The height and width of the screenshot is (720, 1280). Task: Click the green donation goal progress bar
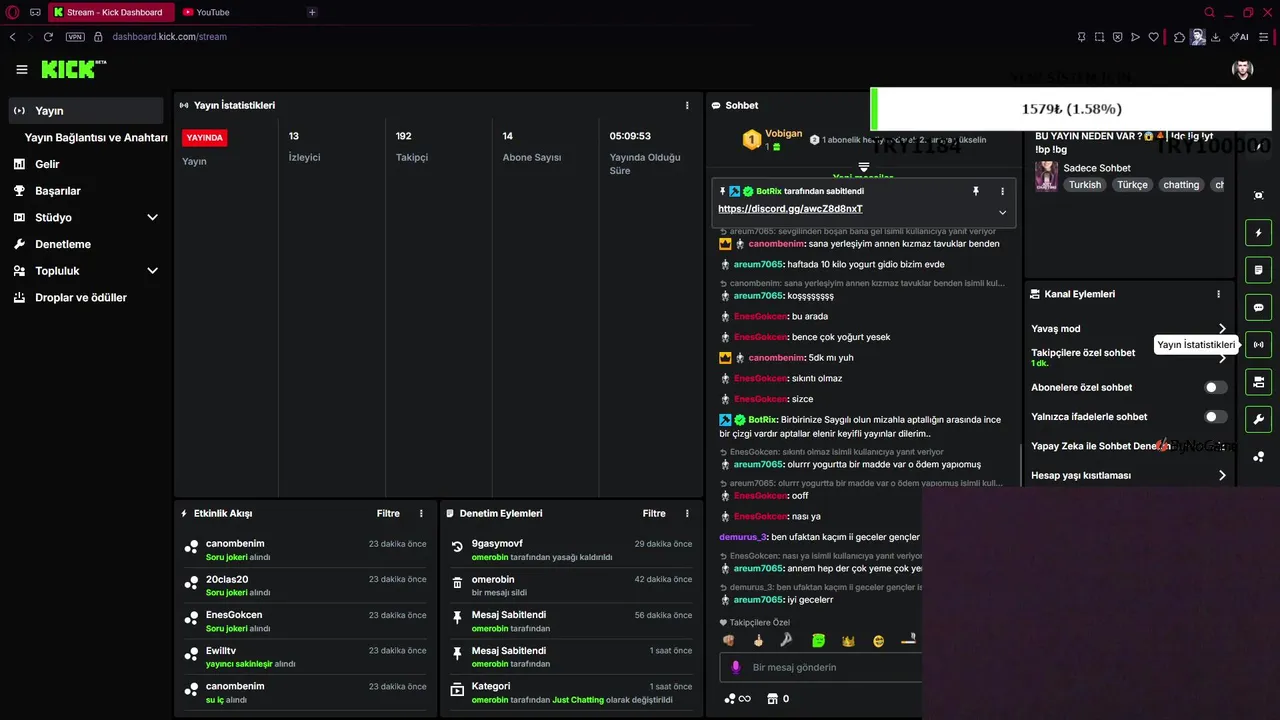tap(1071, 109)
